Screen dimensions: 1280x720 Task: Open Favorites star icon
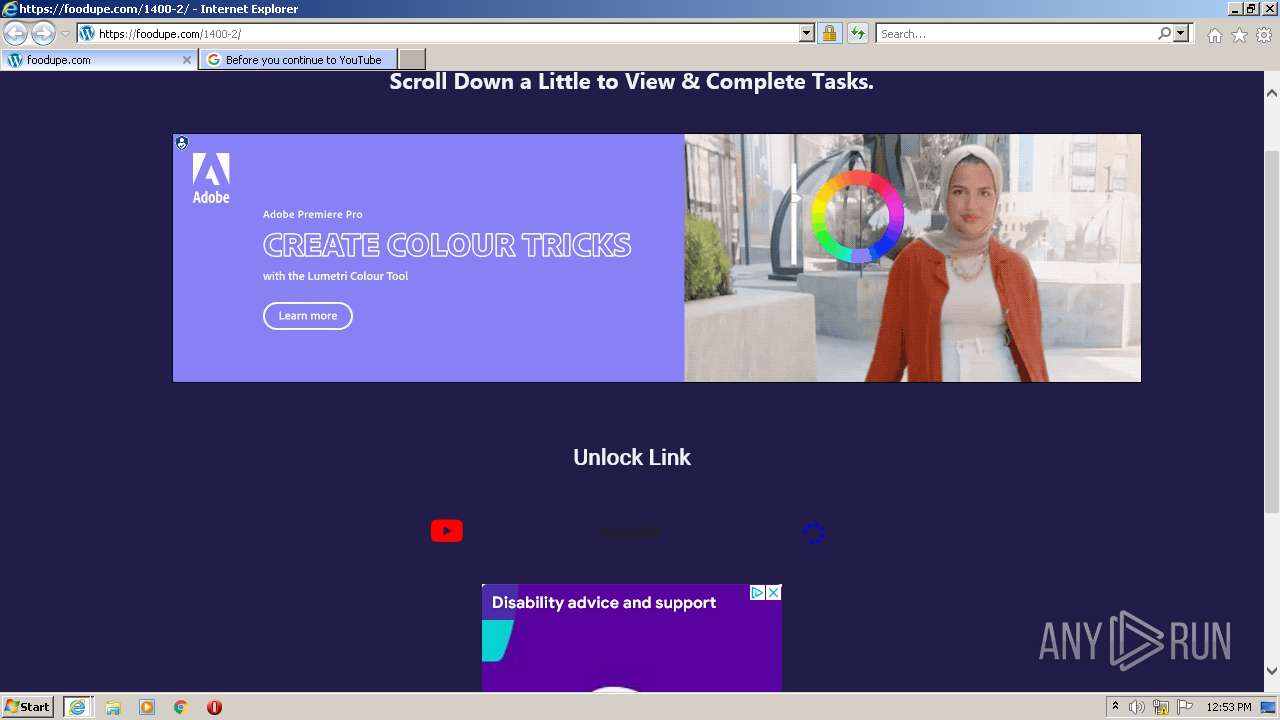point(1239,35)
